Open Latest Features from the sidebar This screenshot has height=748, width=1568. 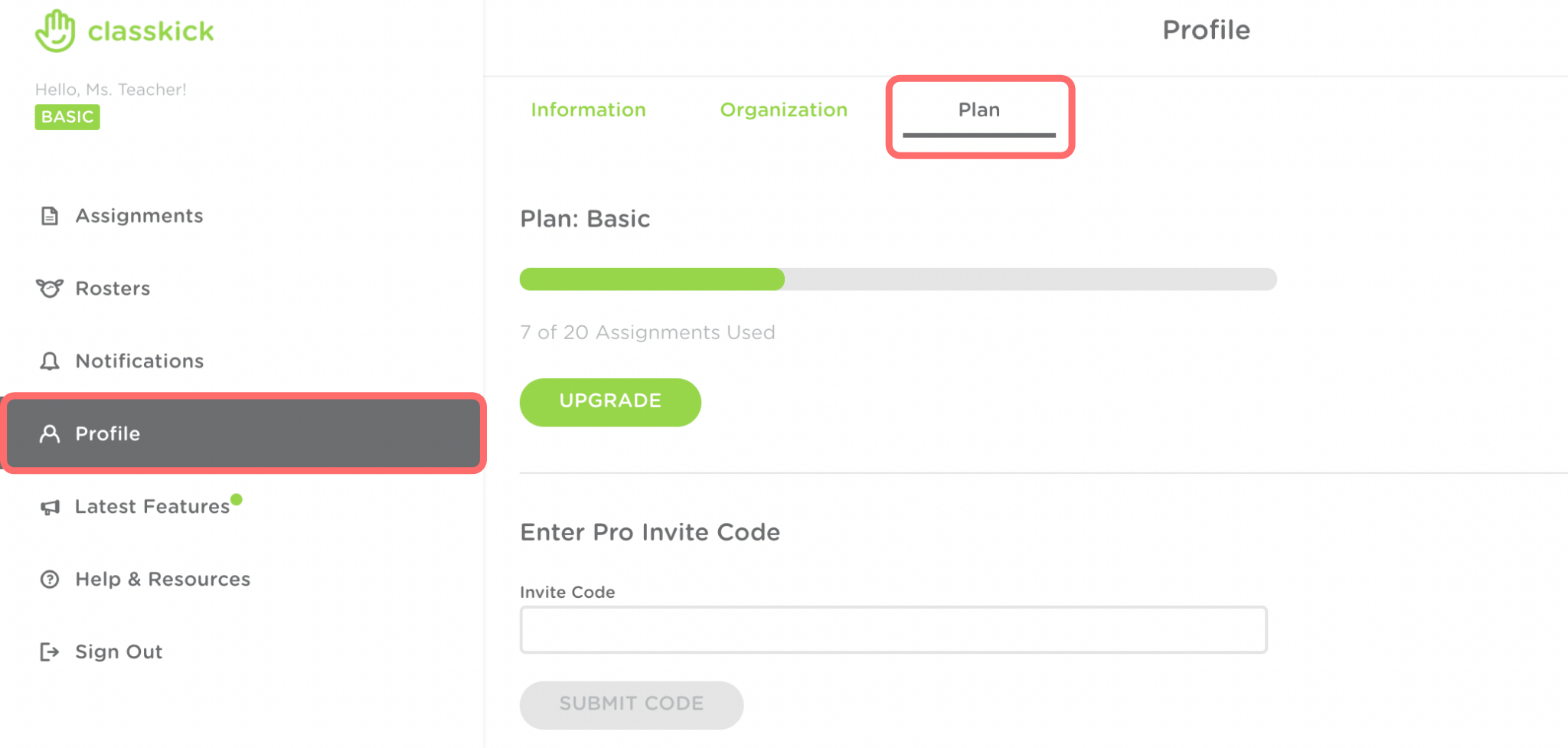152,507
